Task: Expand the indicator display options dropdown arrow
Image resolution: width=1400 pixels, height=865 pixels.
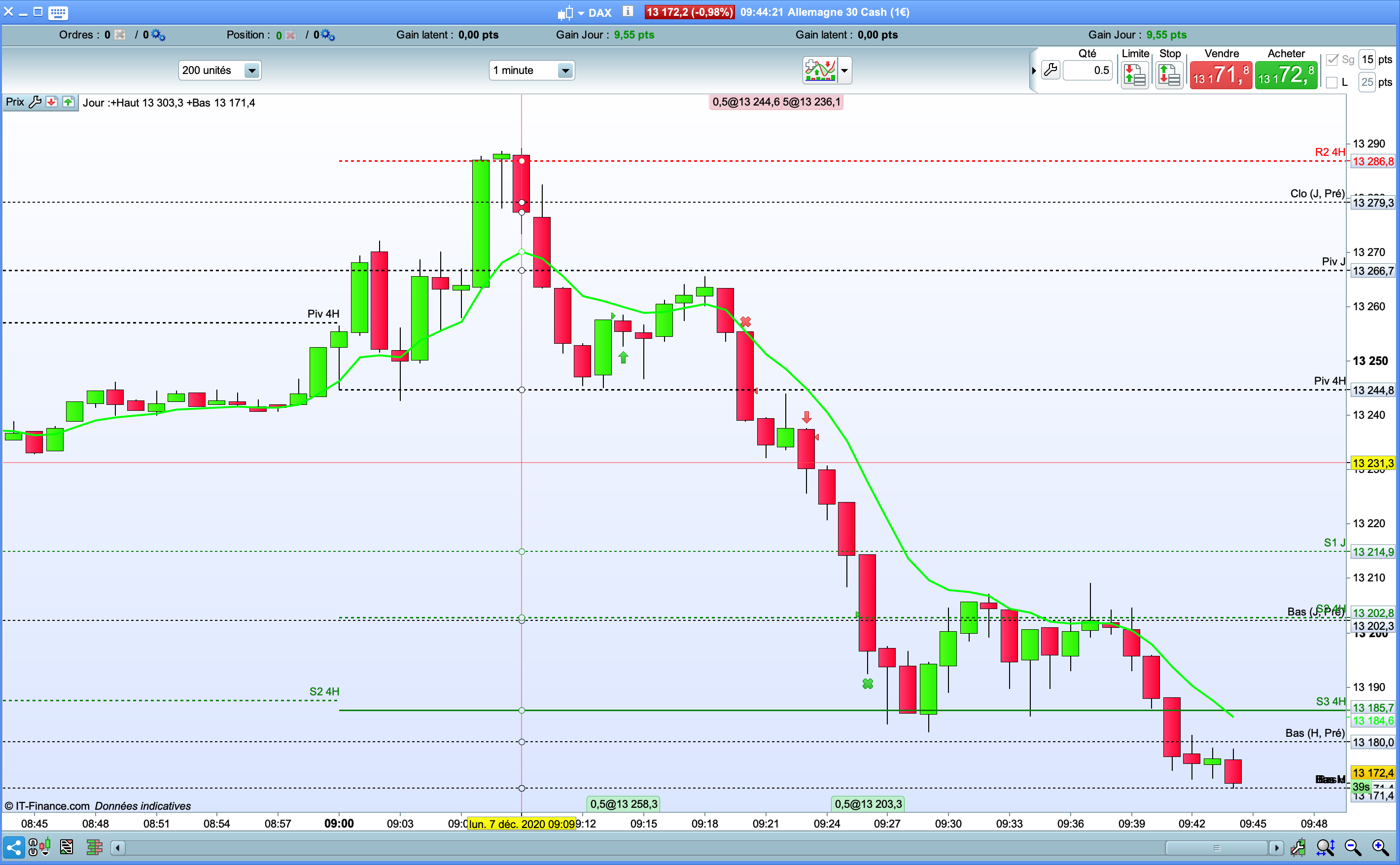Action: pos(844,71)
